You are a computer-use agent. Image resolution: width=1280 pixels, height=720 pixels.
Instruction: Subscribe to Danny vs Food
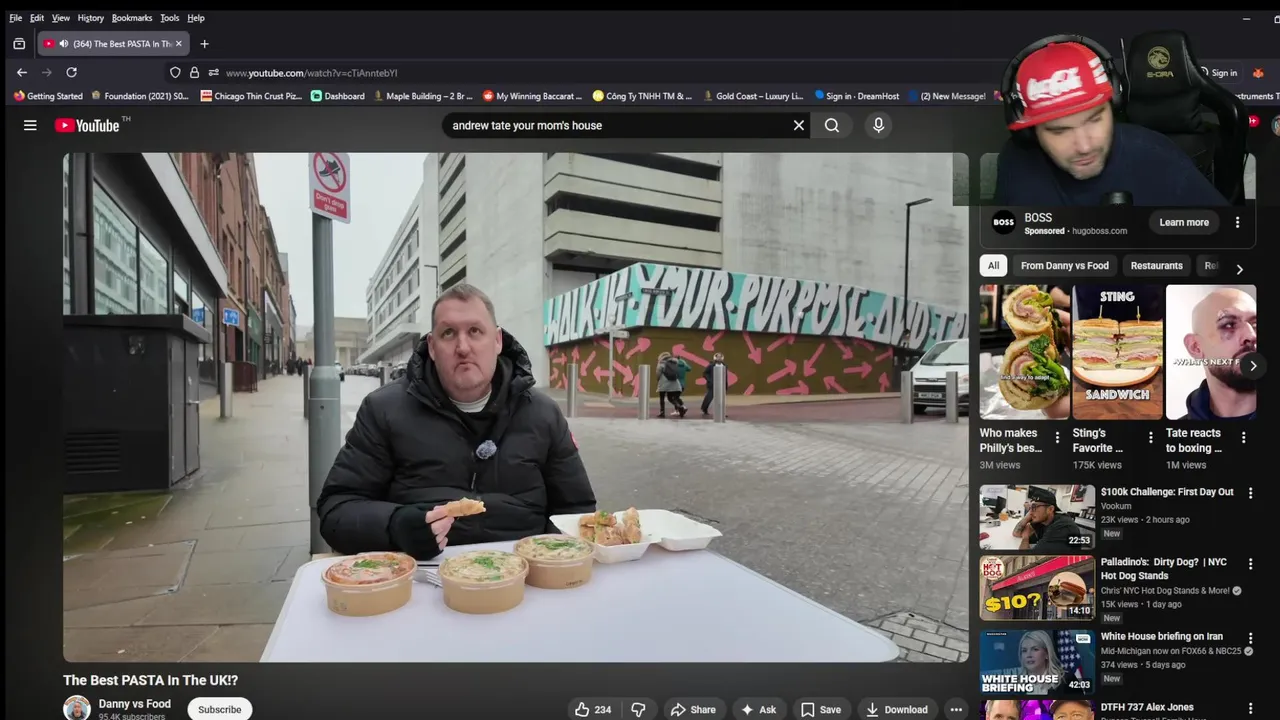click(219, 709)
